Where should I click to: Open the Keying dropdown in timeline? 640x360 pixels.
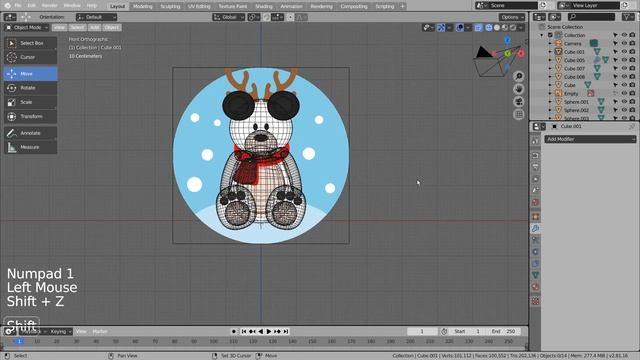click(60, 331)
